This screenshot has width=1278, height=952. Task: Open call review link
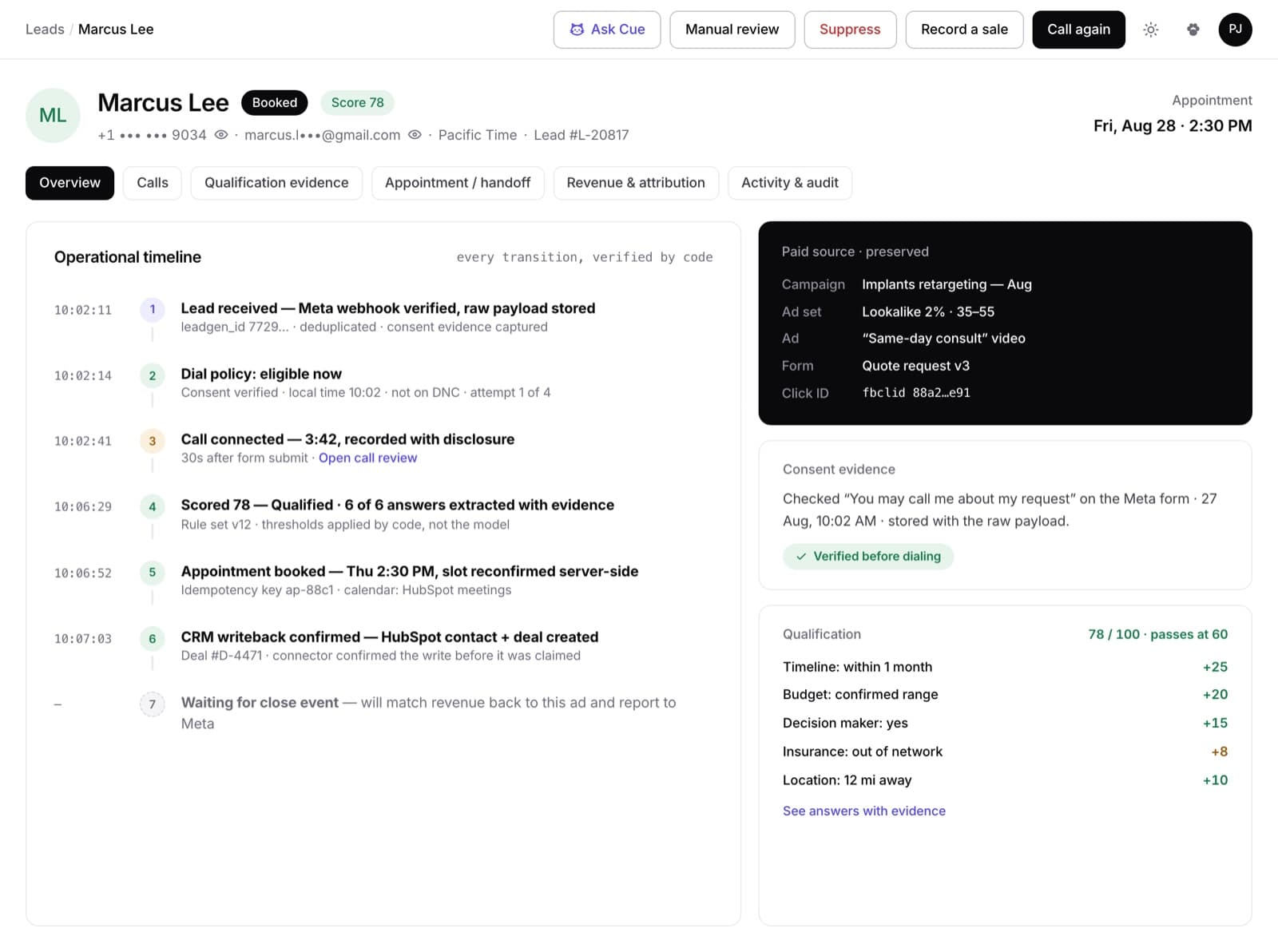[x=367, y=458]
